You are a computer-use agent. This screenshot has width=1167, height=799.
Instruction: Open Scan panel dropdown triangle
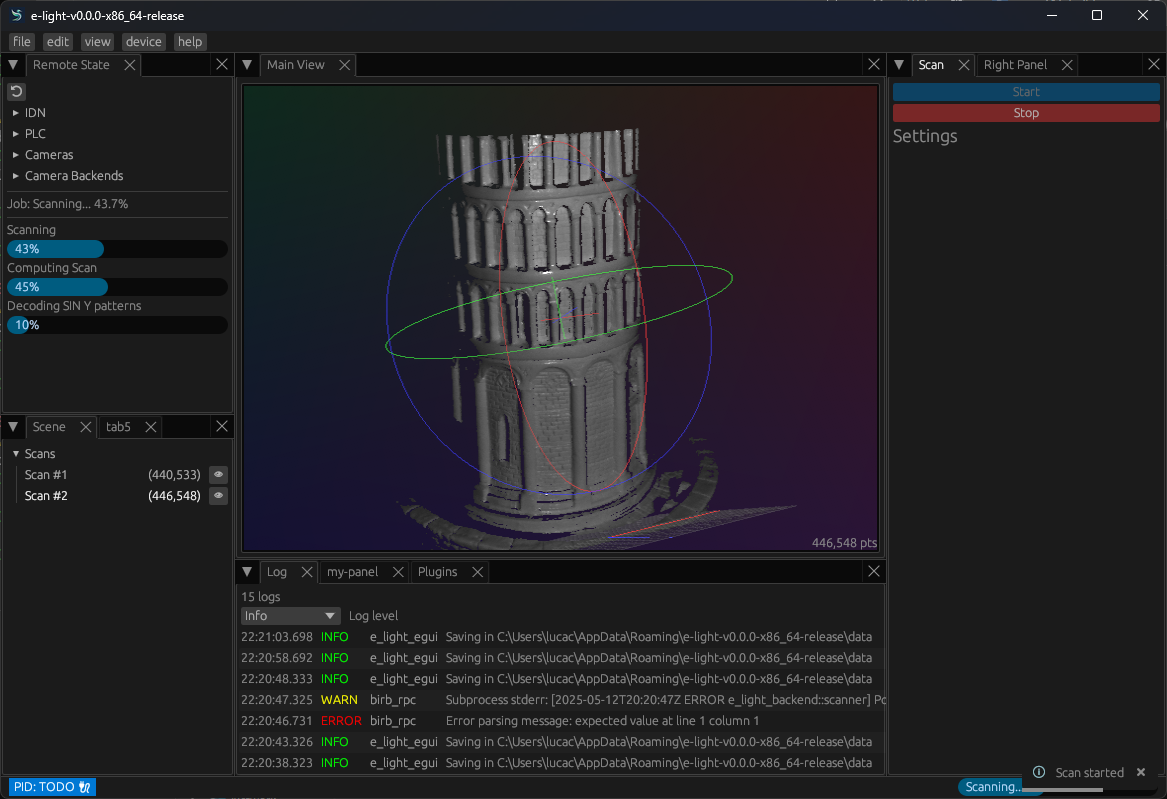[x=899, y=65]
